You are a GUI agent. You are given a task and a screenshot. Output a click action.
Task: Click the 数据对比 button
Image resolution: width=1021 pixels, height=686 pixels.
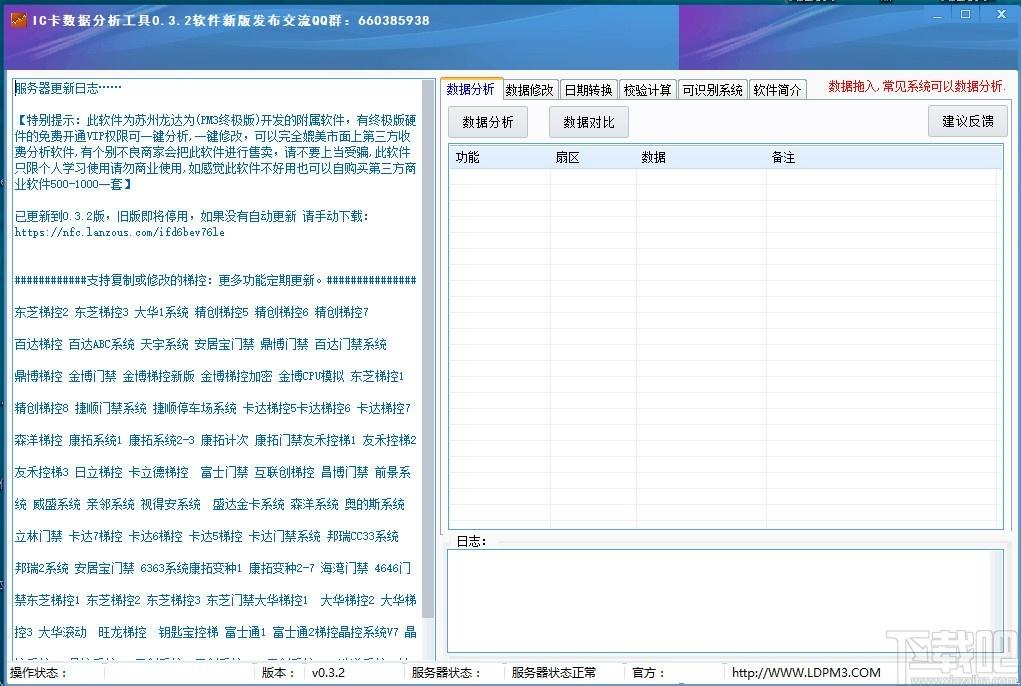pyautogui.click(x=589, y=122)
